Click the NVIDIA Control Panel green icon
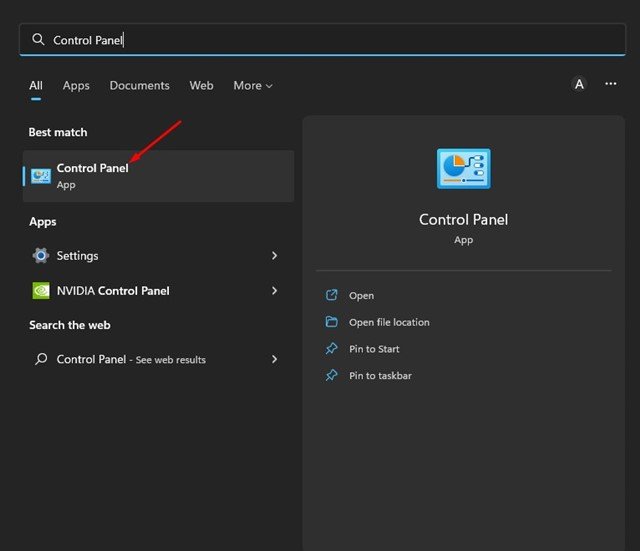 point(41,291)
